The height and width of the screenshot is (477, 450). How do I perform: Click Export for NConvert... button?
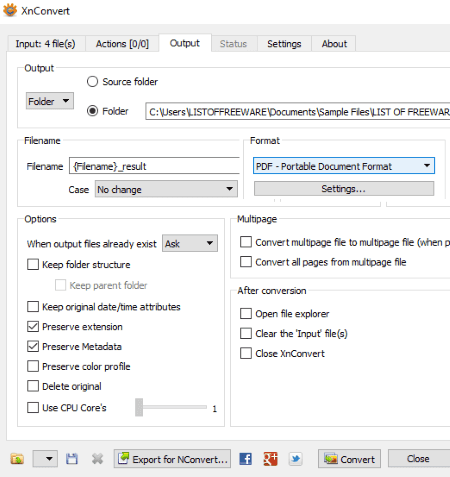(172, 459)
